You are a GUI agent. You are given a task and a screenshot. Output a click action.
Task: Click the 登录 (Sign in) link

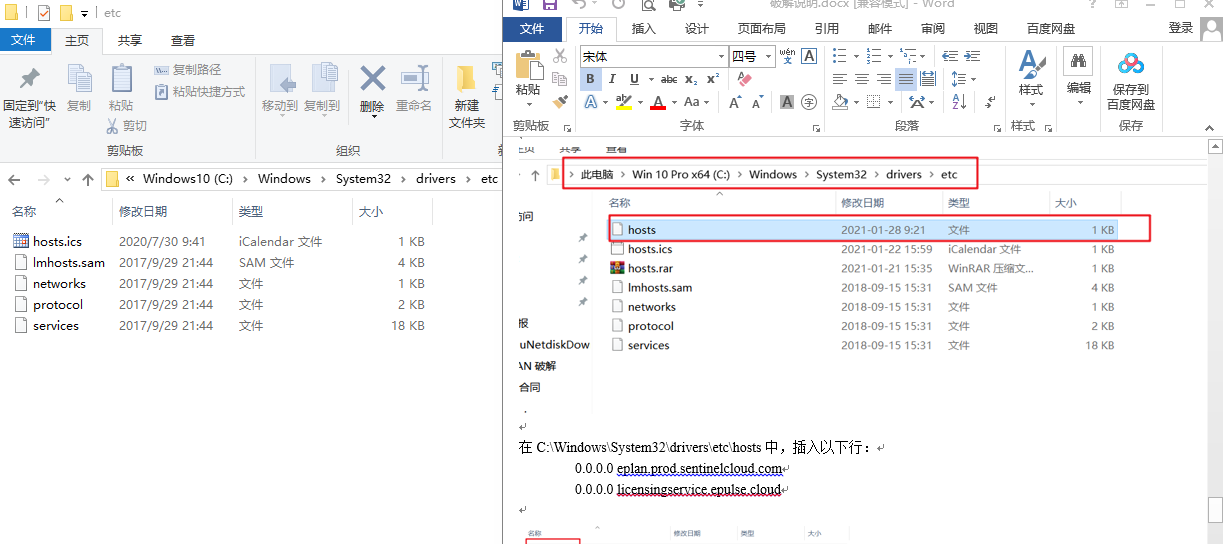pyautogui.click(x=1180, y=29)
